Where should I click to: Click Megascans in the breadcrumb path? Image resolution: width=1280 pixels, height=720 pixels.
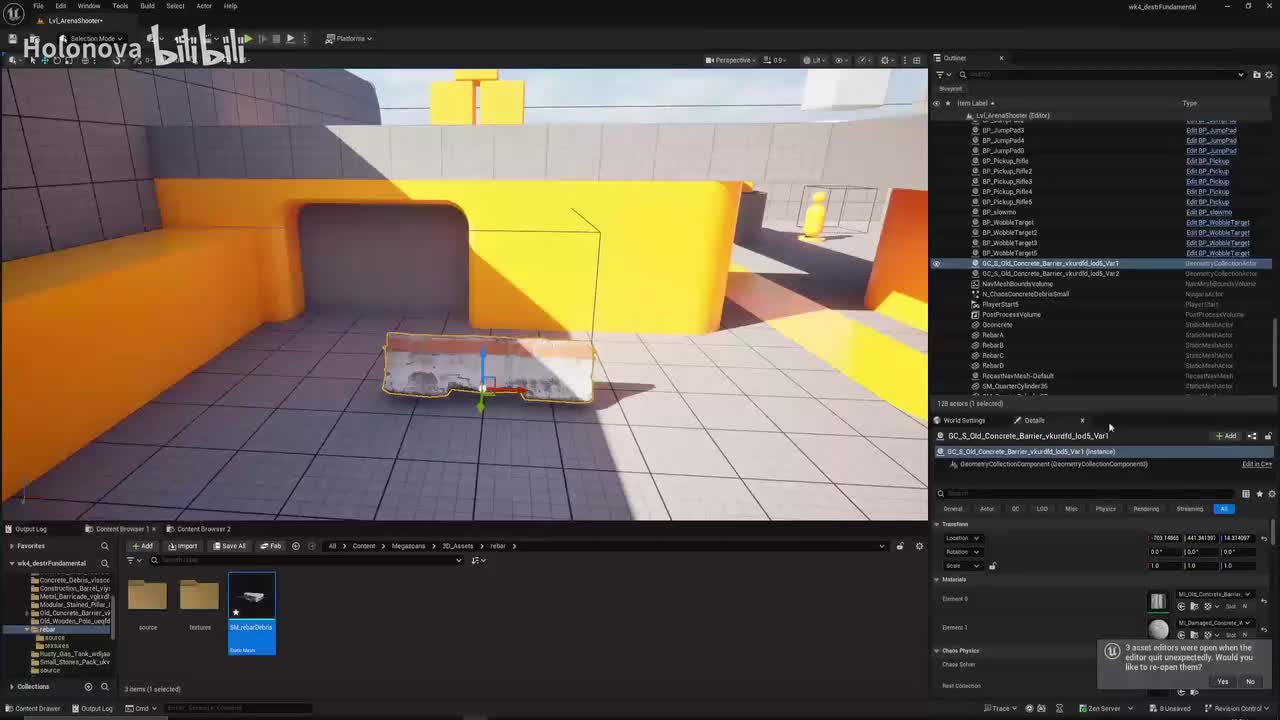(408, 546)
